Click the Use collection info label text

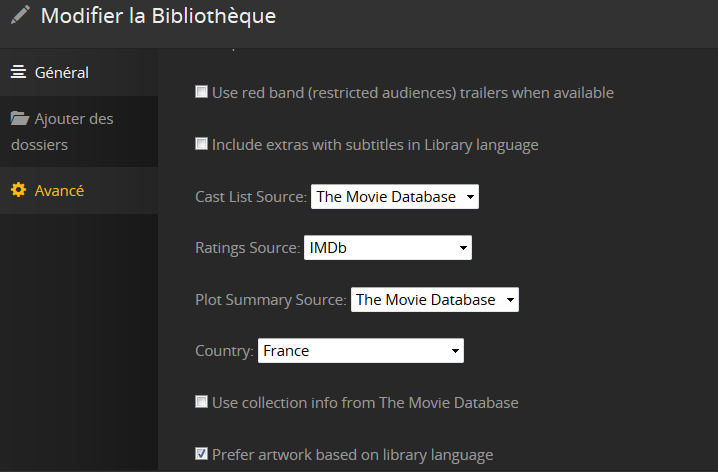point(365,403)
